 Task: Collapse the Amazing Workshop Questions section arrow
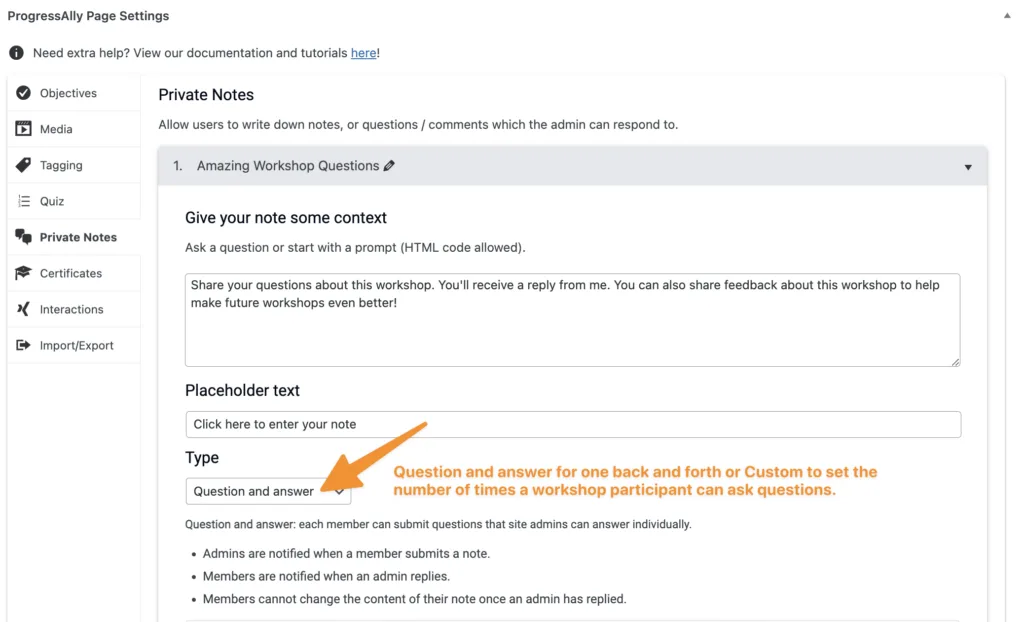[967, 167]
